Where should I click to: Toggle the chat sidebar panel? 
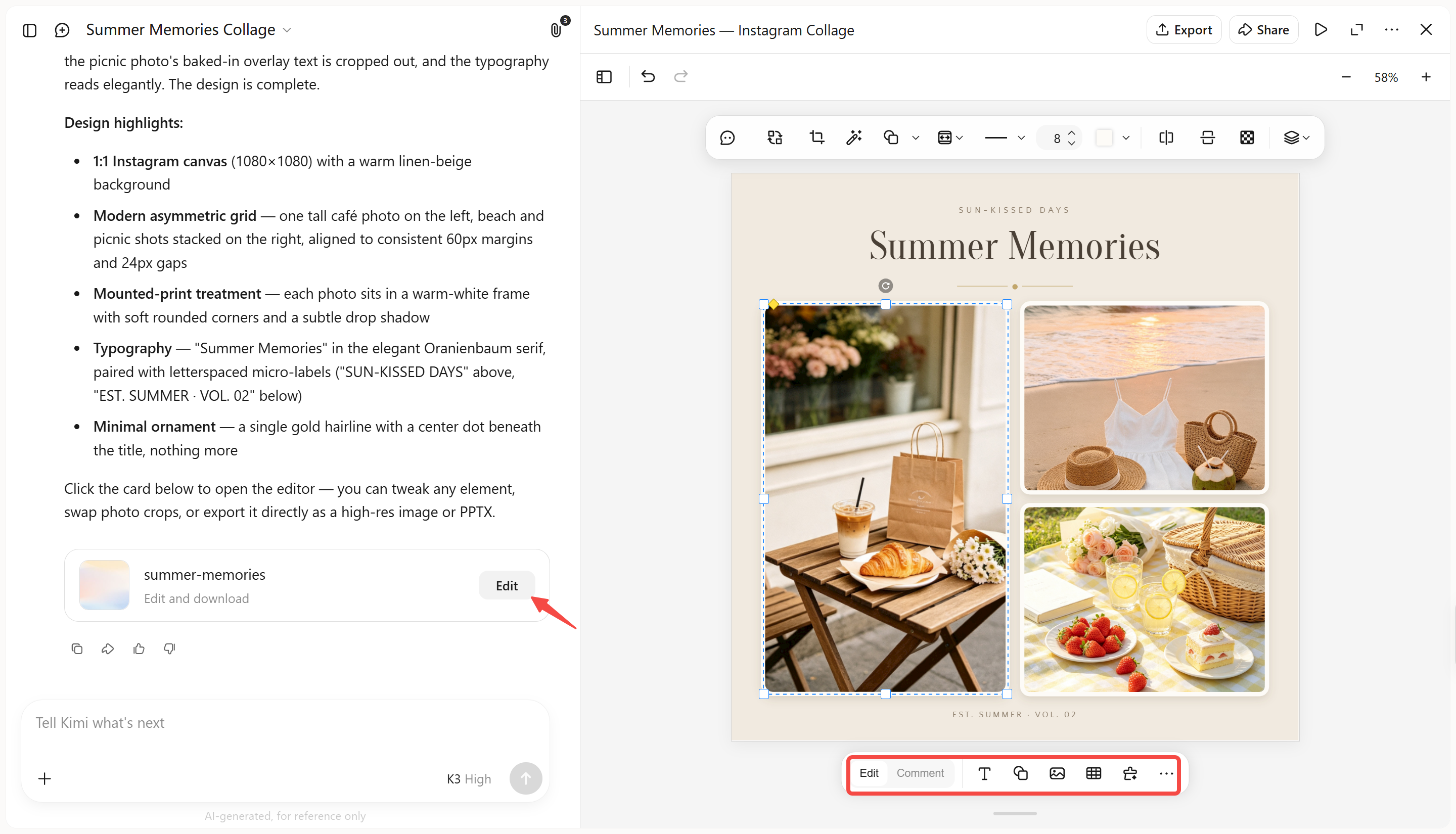(x=30, y=30)
